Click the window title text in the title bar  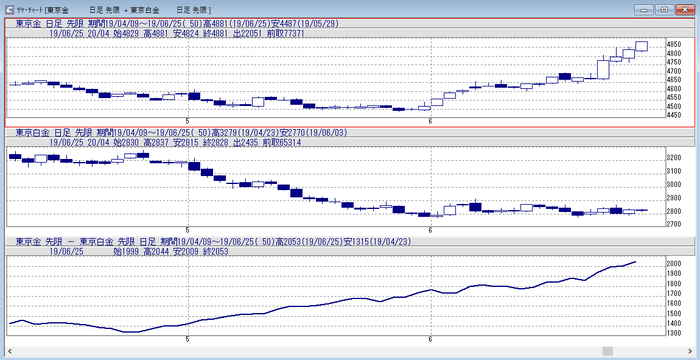[114, 10]
